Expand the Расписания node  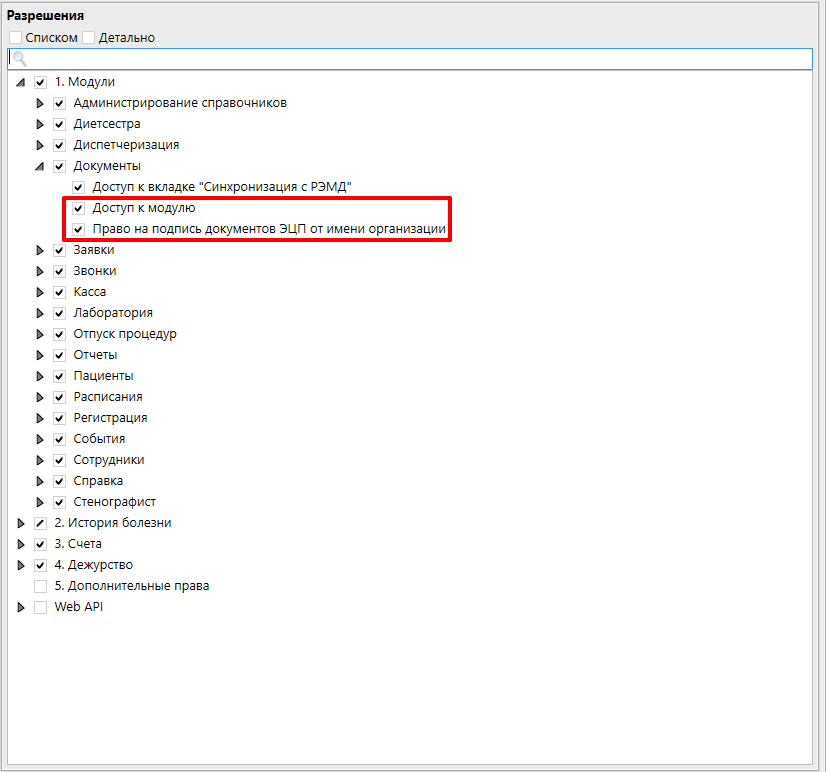click(x=40, y=397)
